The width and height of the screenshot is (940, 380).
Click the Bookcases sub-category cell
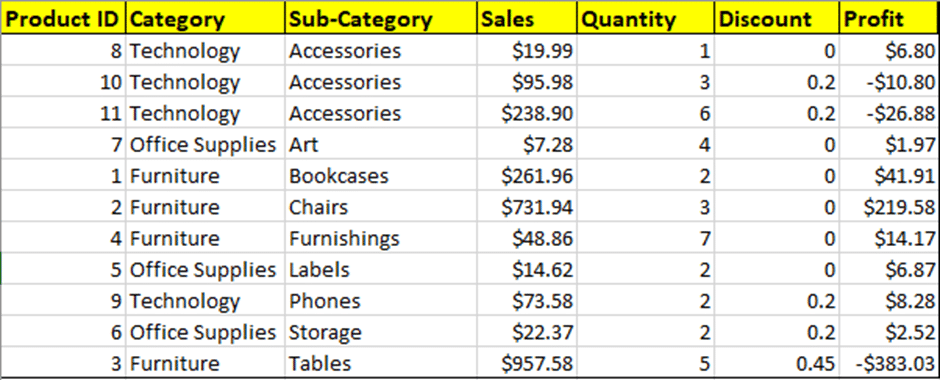click(x=381, y=176)
